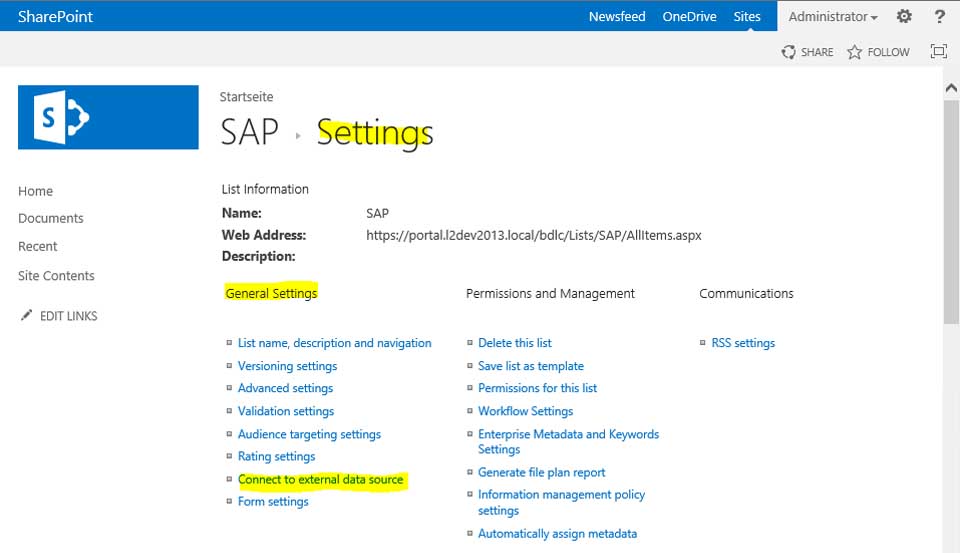Open the settings gear icon
The width and height of the screenshot is (960, 553).
[904, 16]
